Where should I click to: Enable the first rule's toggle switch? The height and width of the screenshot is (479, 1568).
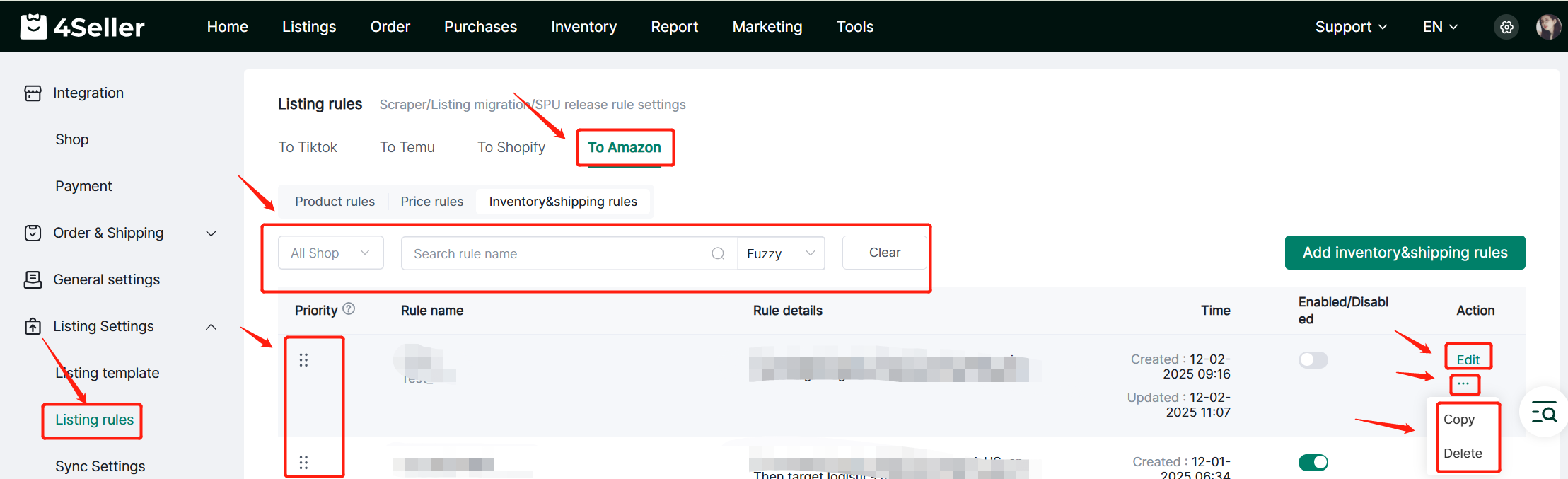click(x=1313, y=360)
